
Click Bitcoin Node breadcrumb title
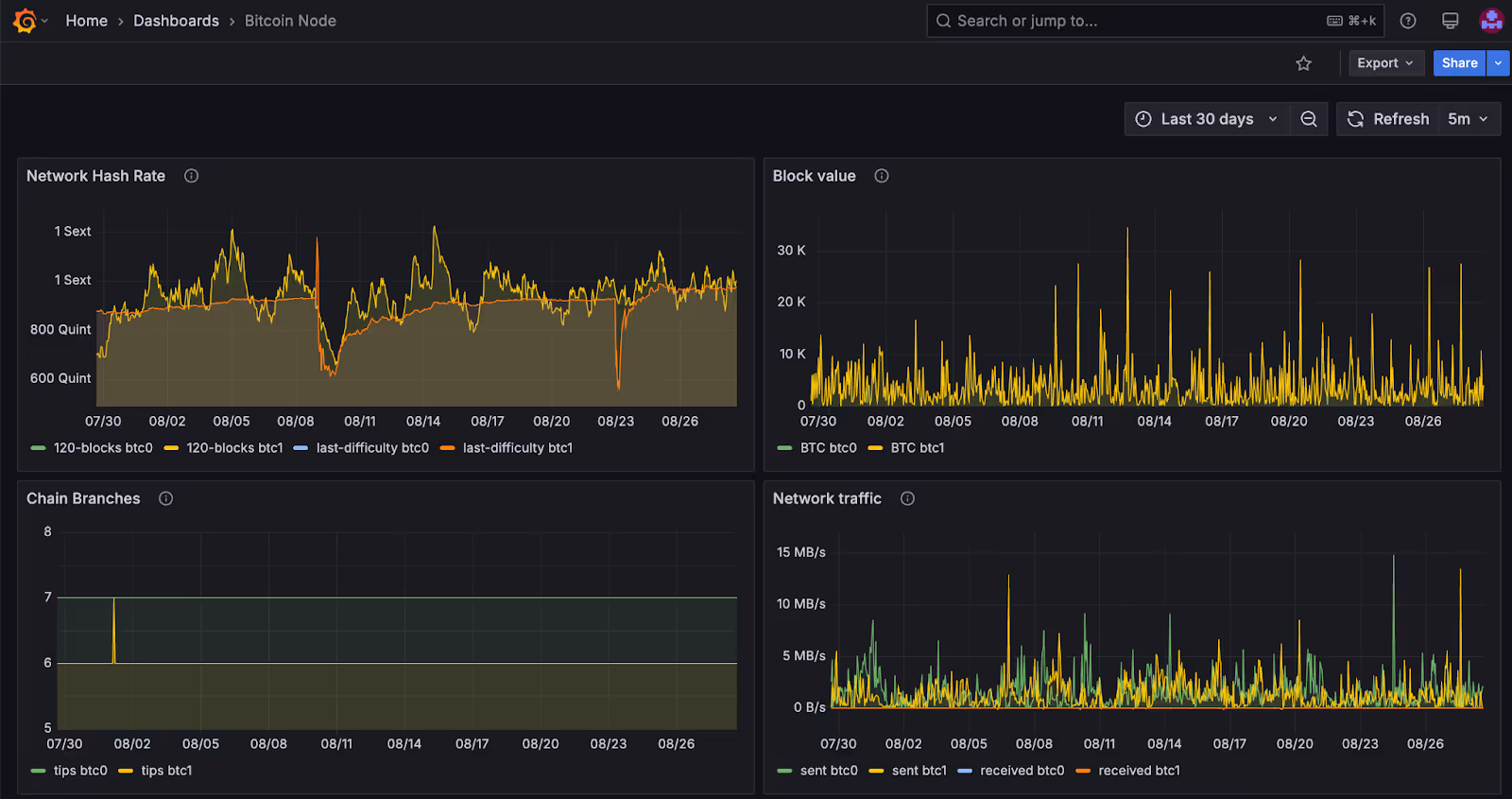290,21
